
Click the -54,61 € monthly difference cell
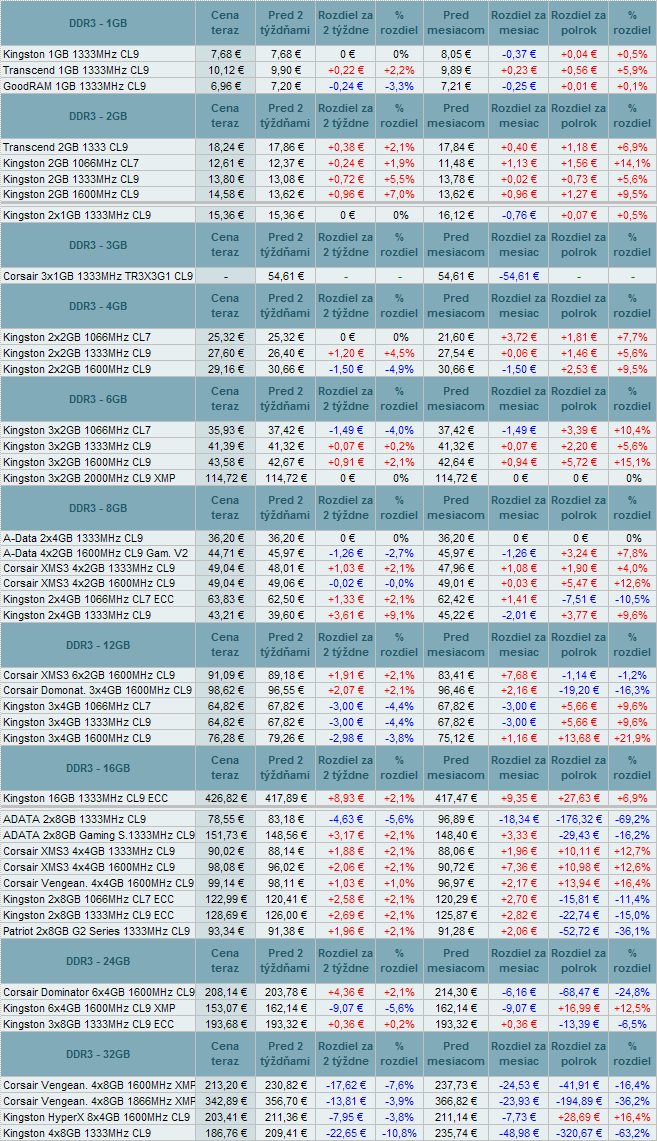point(519,277)
